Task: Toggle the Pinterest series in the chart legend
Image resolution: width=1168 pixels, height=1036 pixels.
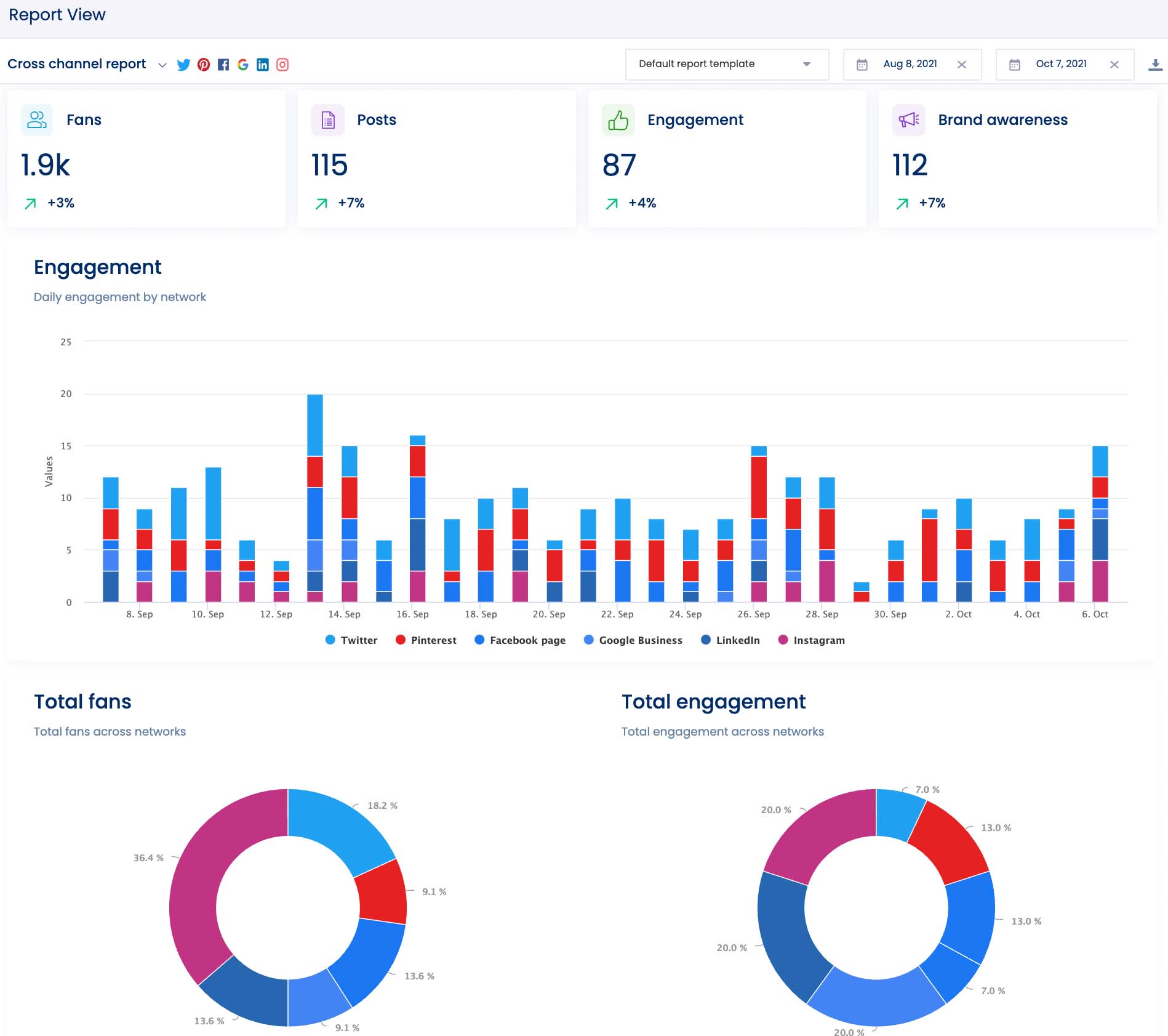Action: [426, 640]
